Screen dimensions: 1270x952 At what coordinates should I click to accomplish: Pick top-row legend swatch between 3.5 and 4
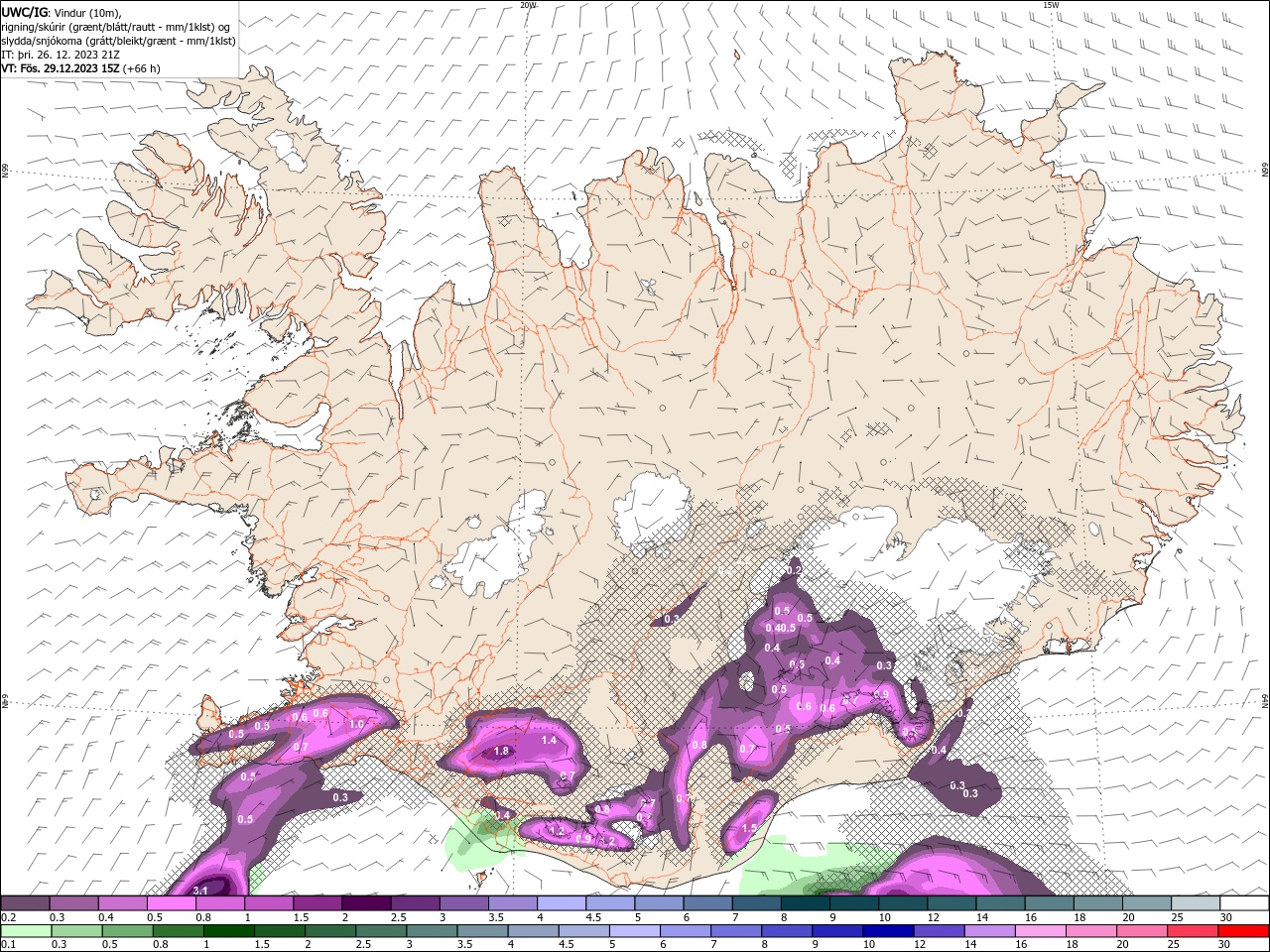(513, 903)
